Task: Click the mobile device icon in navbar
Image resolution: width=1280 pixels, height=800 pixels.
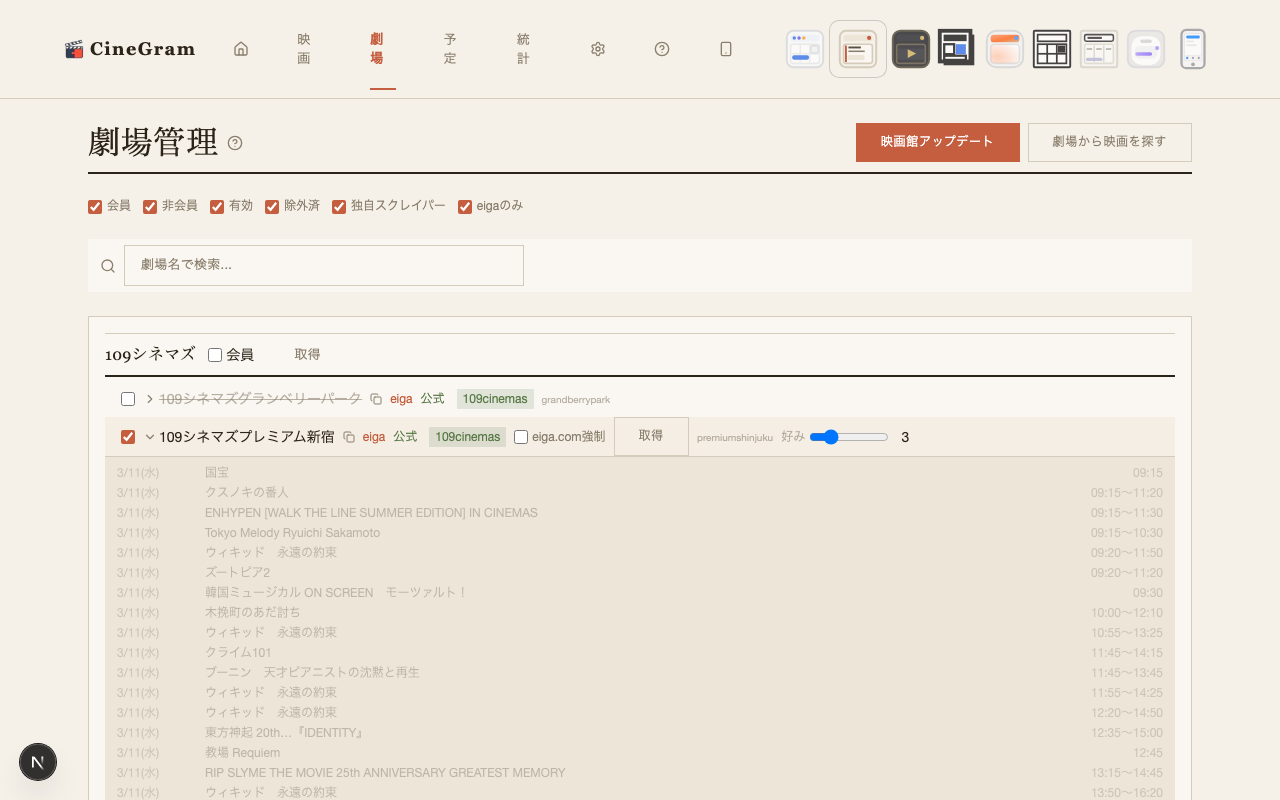Action: pyautogui.click(x=726, y=49)
